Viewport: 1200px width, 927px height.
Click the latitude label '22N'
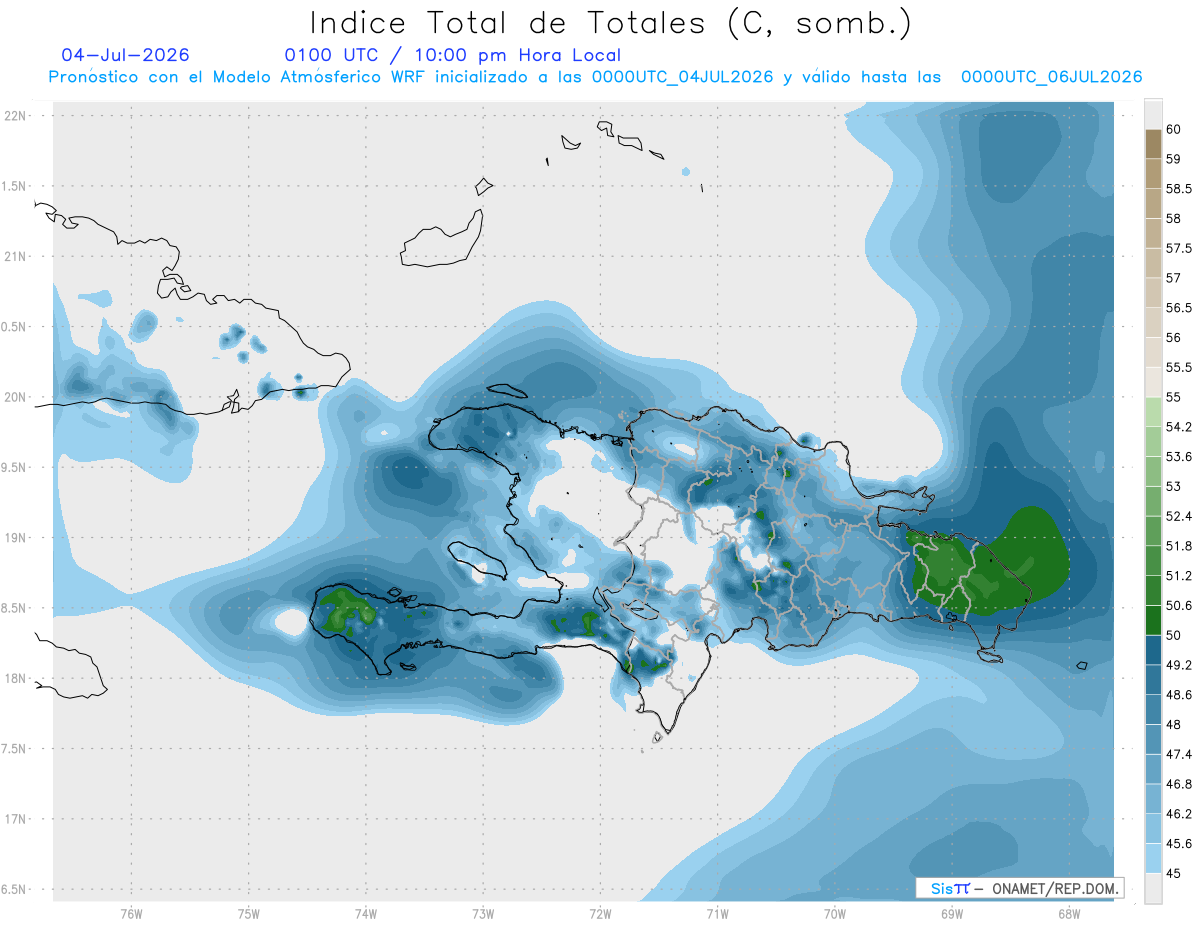coord(15,116)
